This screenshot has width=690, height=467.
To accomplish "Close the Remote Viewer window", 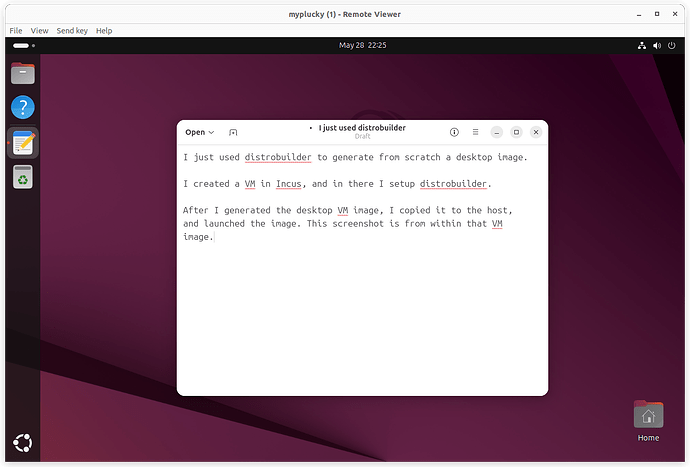I will pyautogui.click(x=675, y=14).
